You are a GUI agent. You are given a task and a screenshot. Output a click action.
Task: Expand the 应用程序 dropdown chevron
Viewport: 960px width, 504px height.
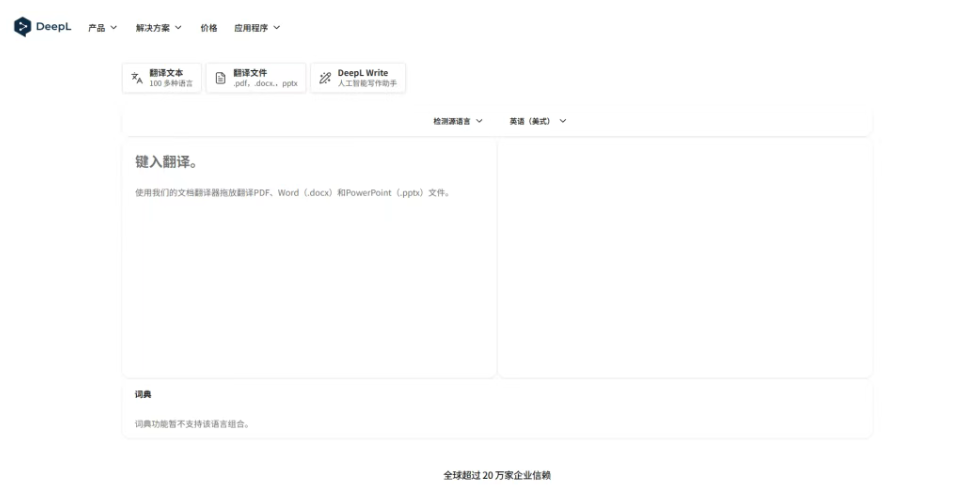pos(277,28)
